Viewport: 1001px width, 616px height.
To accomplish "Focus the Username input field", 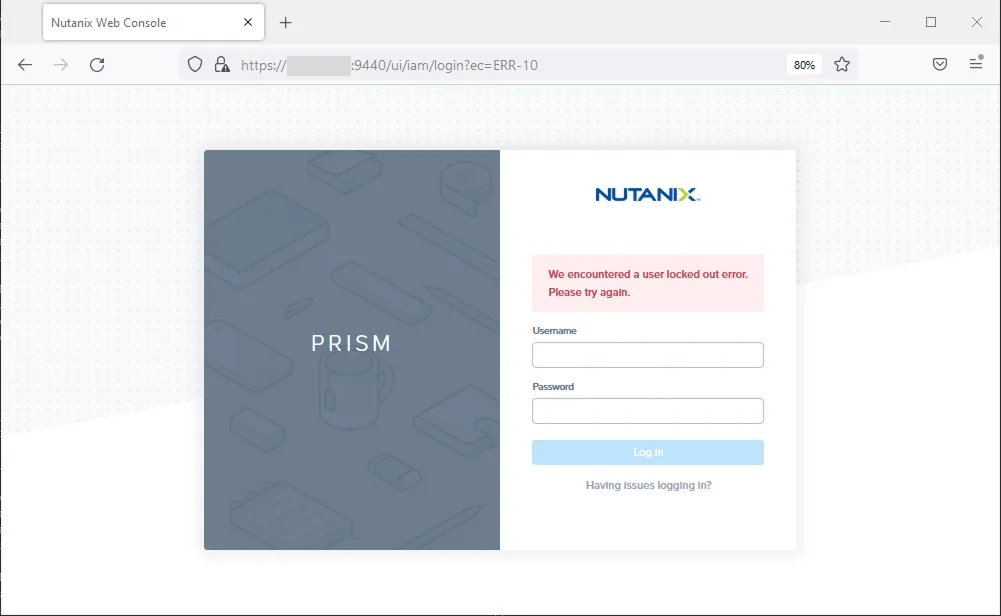I will click(648, 355).
